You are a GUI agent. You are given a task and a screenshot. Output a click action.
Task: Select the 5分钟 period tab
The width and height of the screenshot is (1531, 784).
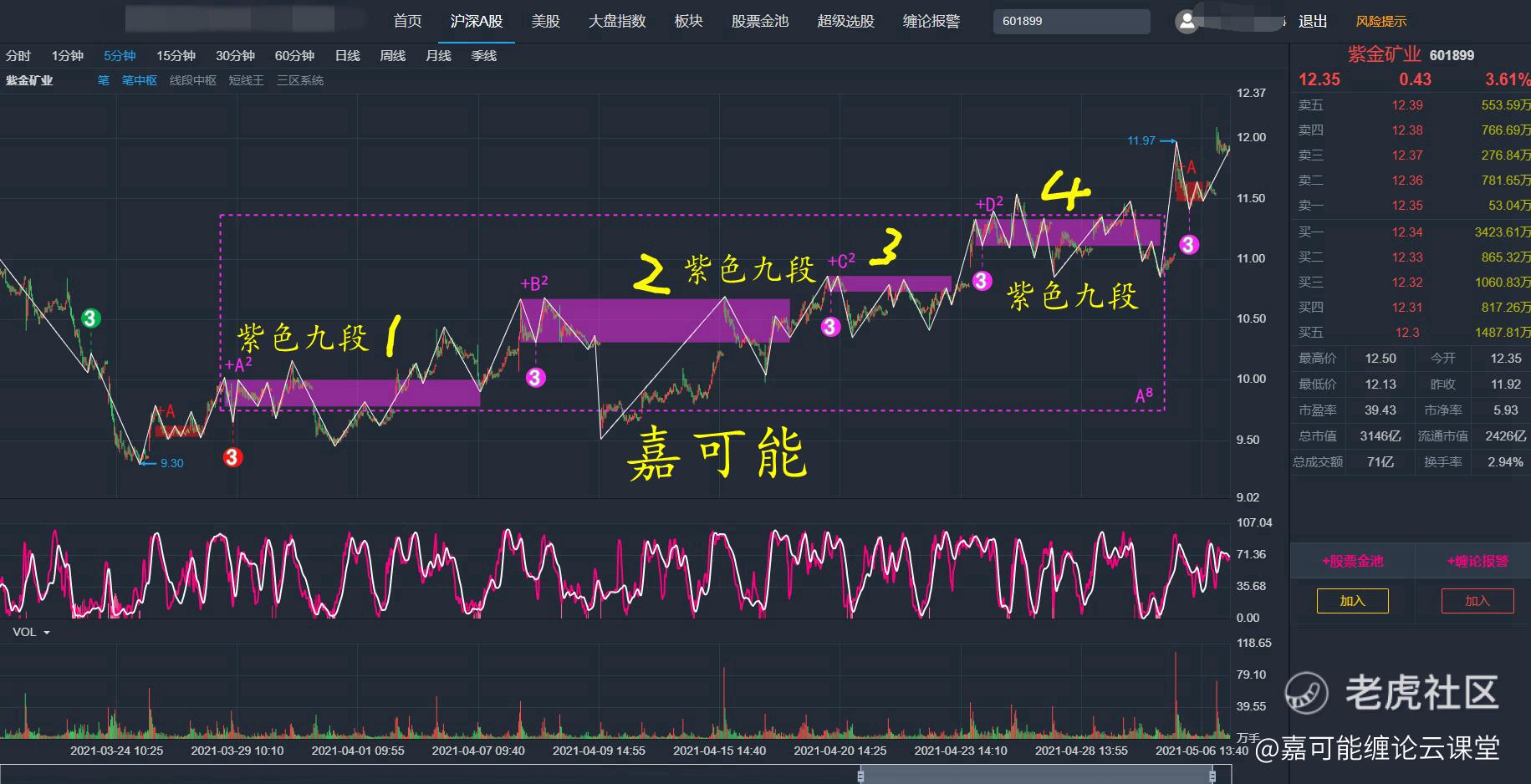(120, 56)
